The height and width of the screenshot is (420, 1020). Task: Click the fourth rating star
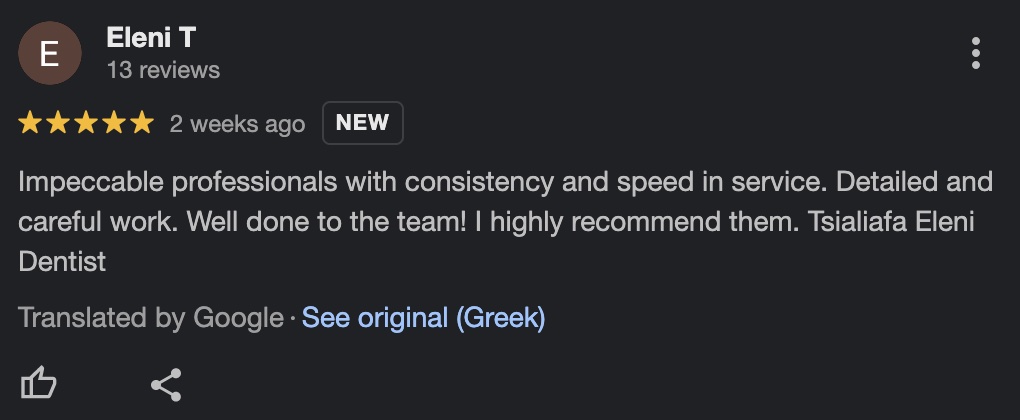114,123
